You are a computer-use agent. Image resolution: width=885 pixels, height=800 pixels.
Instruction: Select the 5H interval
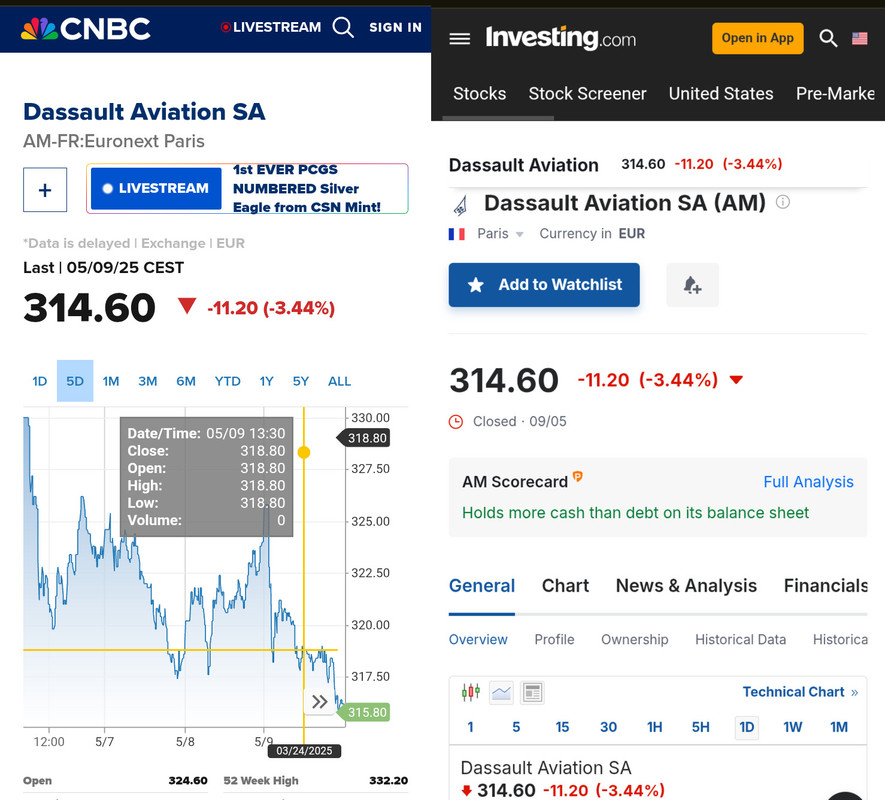click(700, 727)
